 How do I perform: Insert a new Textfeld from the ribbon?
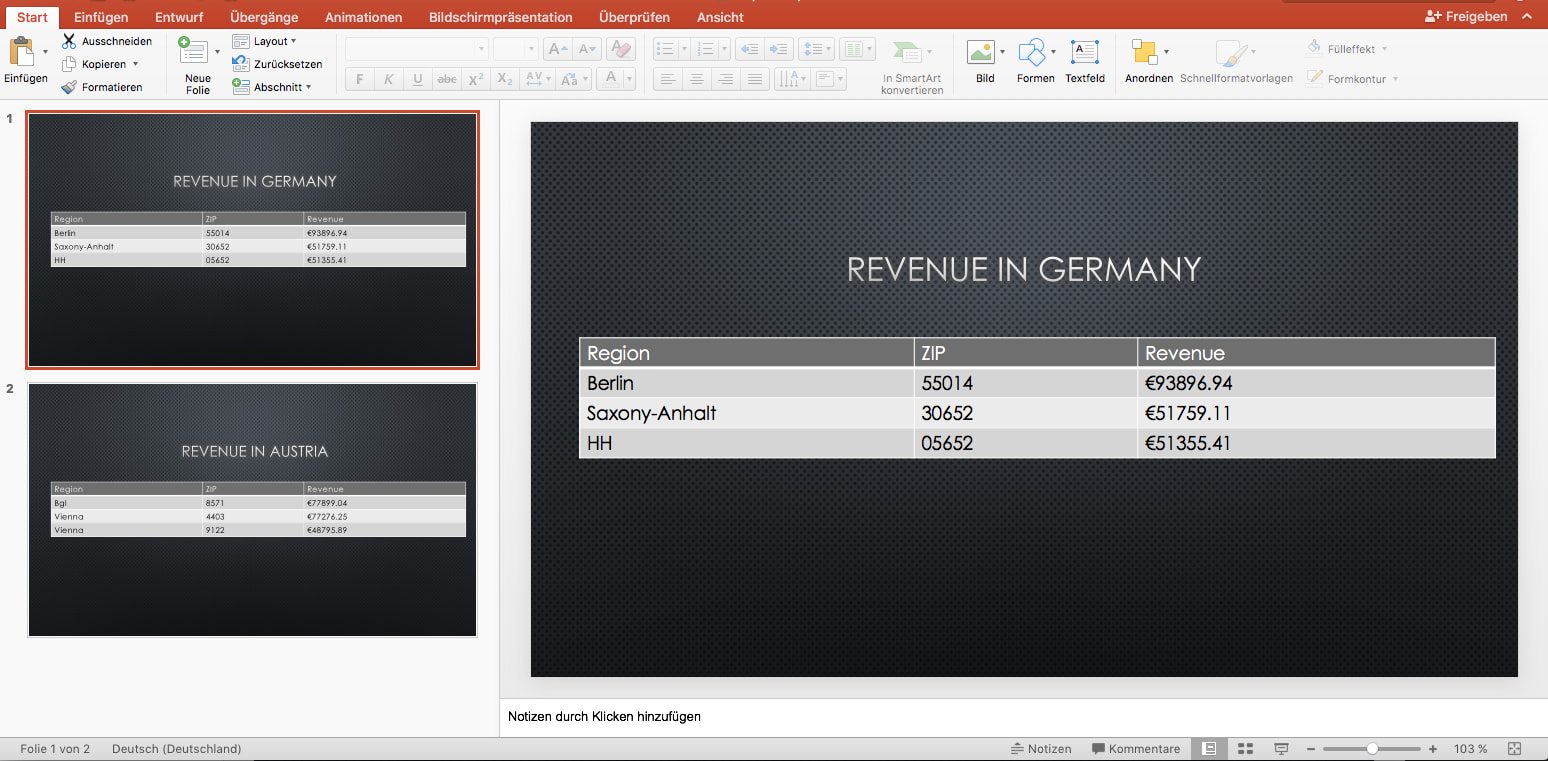click(1085, 60)
